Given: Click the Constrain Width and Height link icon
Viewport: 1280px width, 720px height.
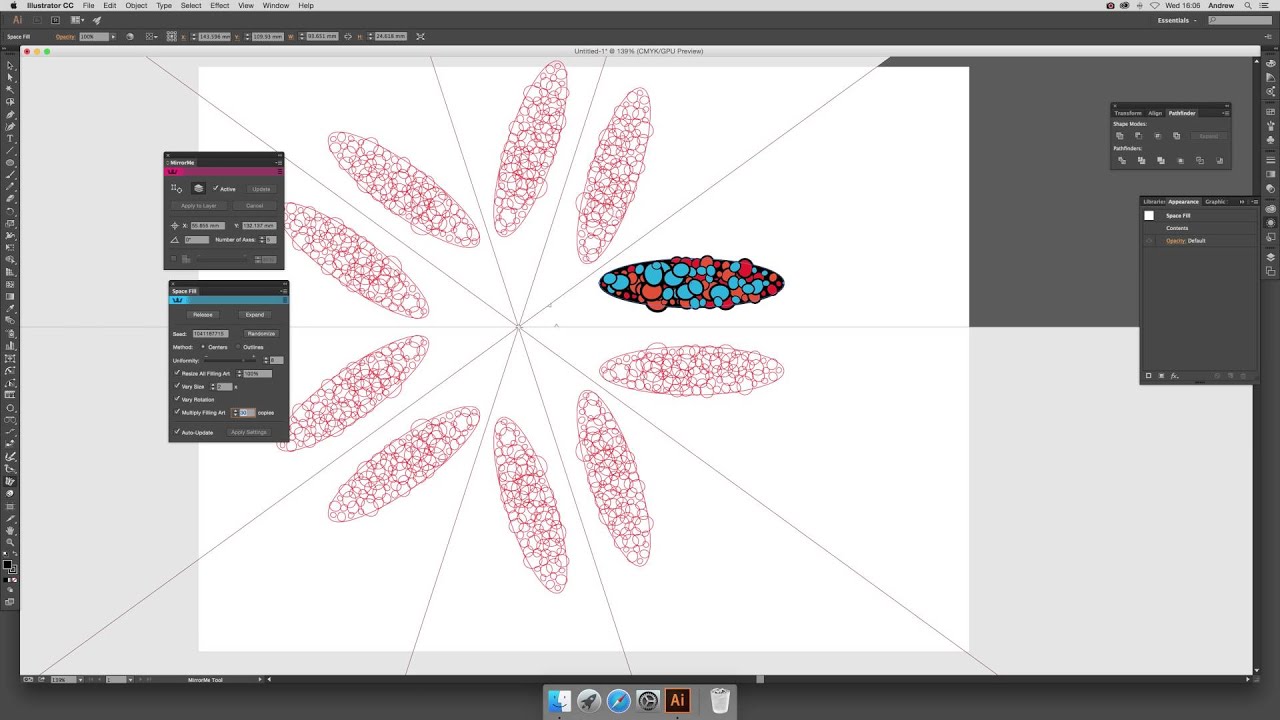Looking at the screenshot, I should (x=348, y=37).
